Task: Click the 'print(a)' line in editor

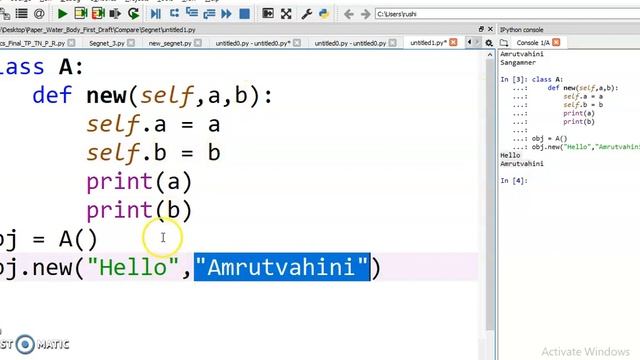Action: (139, 182)
